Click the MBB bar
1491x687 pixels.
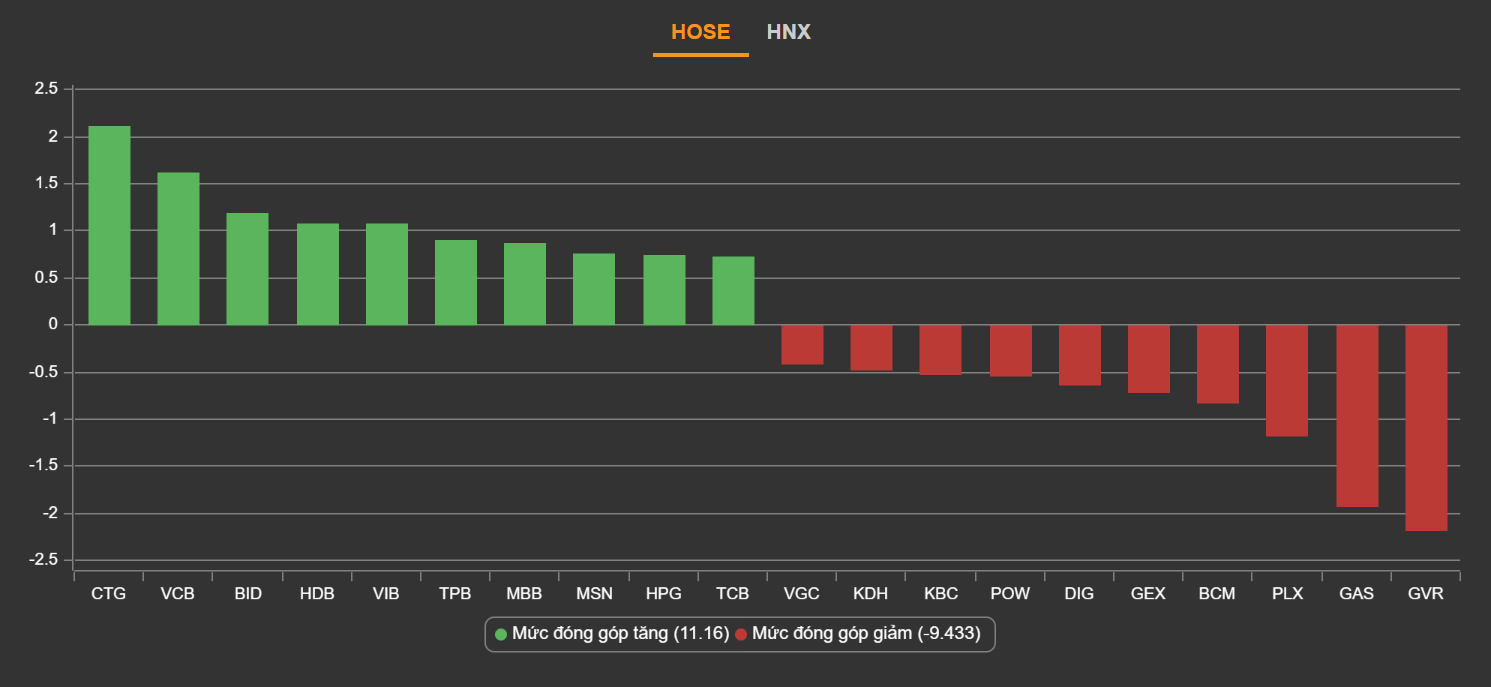[x=524, y=284]
